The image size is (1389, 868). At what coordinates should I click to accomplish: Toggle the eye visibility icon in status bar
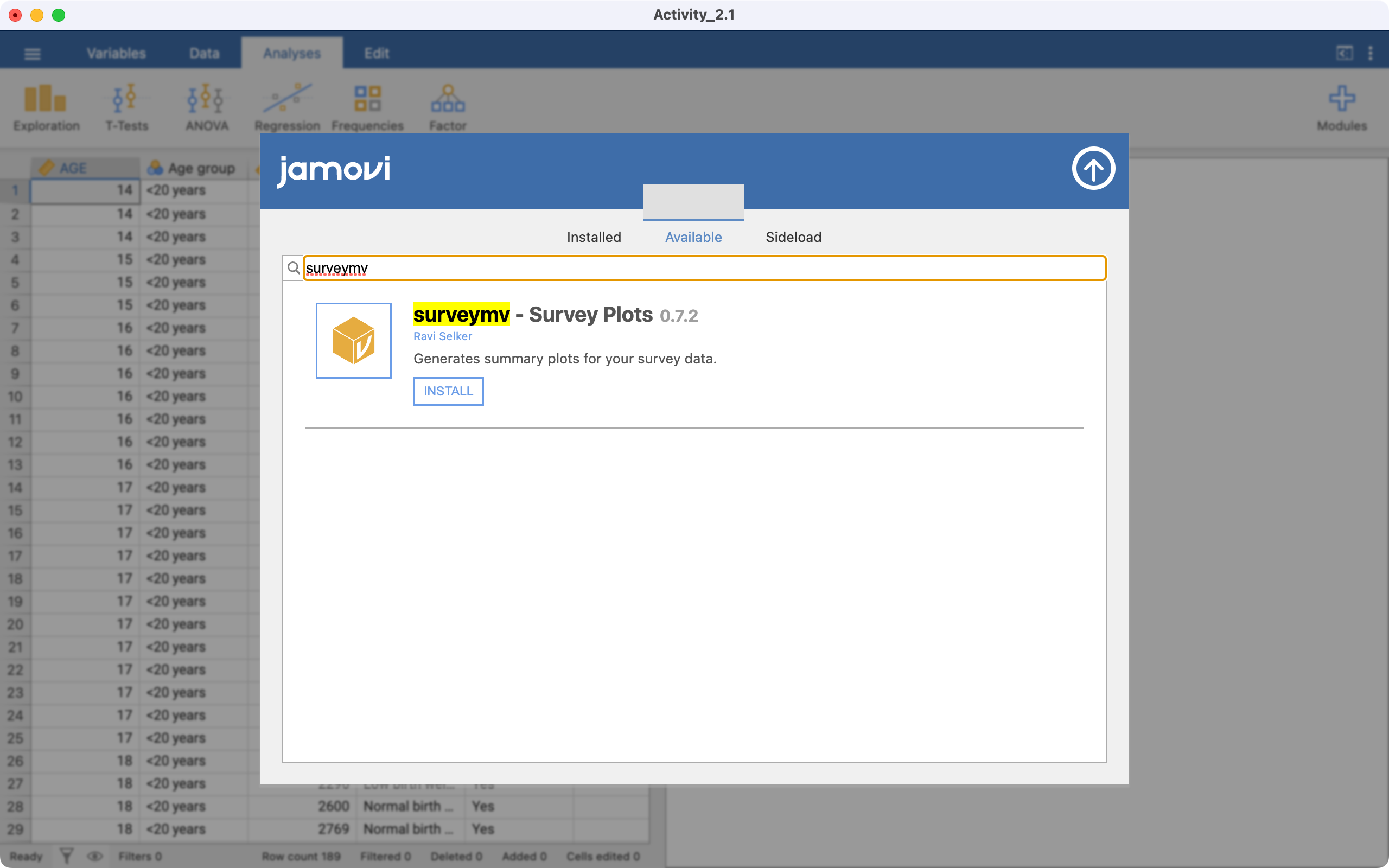[x=95, y=856]
